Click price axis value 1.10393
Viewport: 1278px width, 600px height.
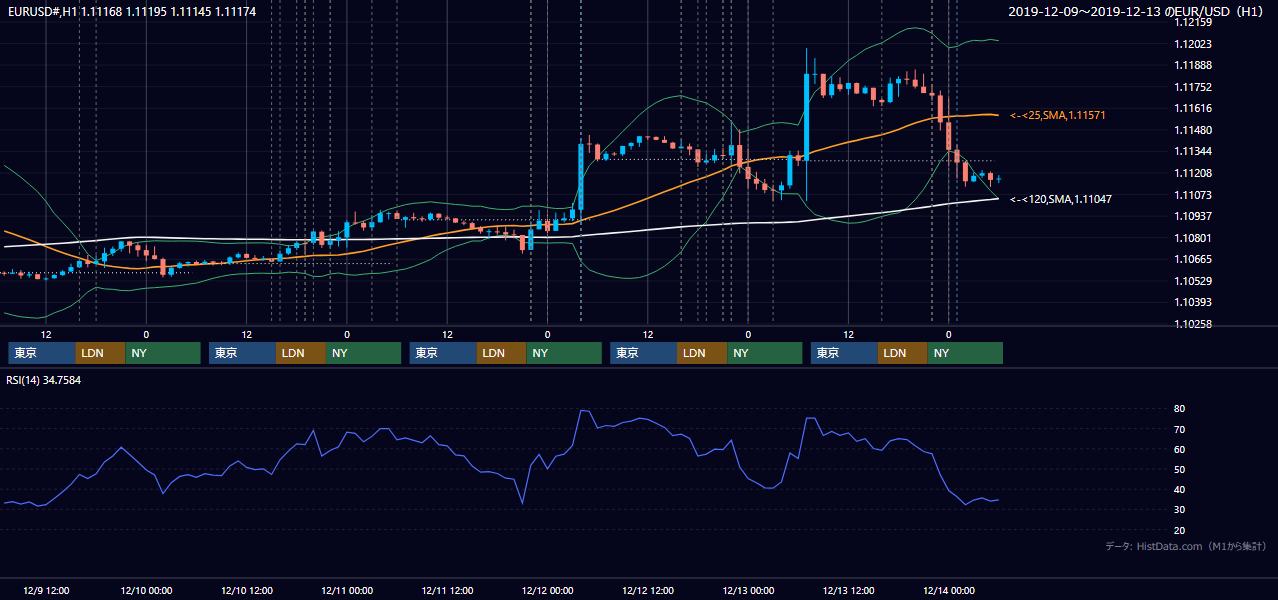pyautogui.click(x=1193, y=302)
